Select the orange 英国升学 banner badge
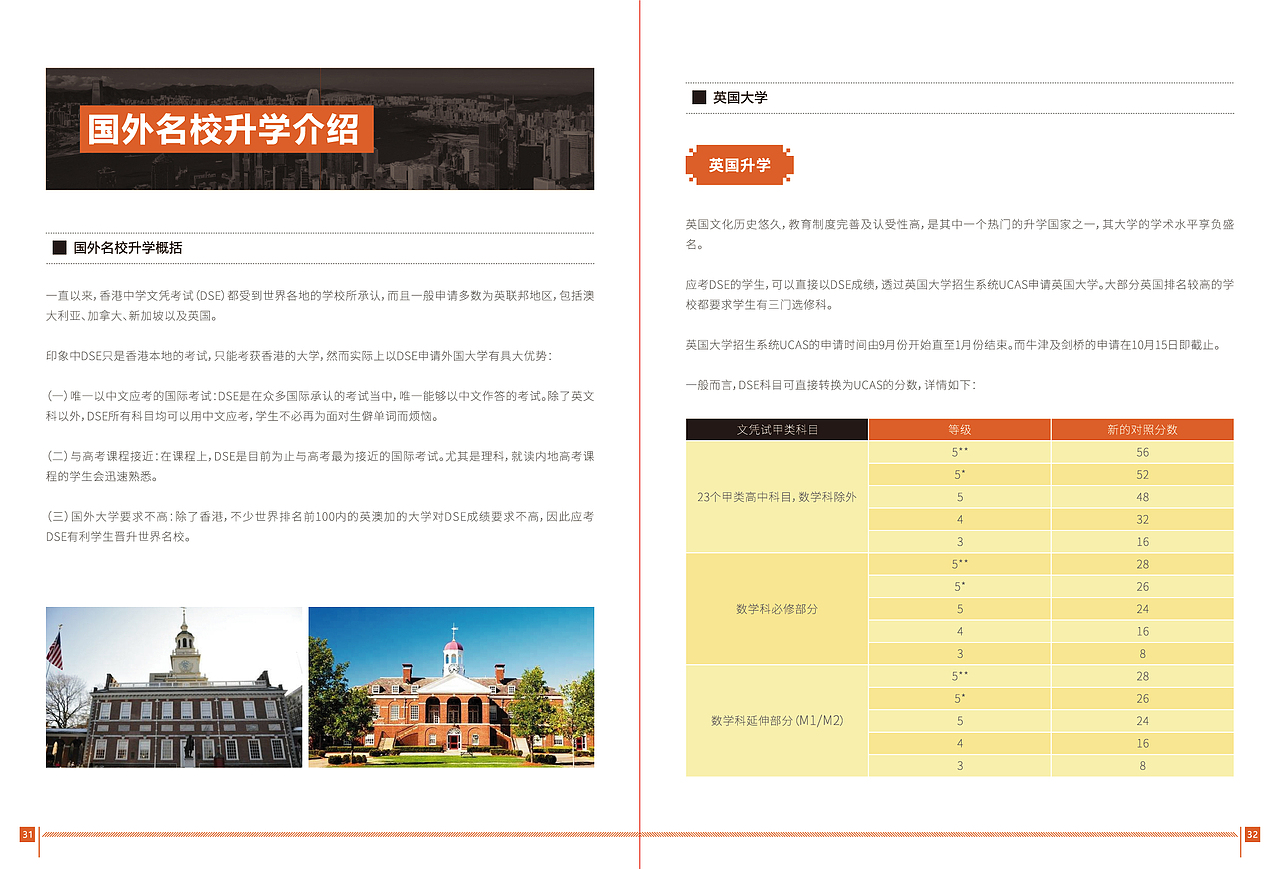Image resolution: width=1280 pixels, height=869 pixels. click(x=738, y=166)
